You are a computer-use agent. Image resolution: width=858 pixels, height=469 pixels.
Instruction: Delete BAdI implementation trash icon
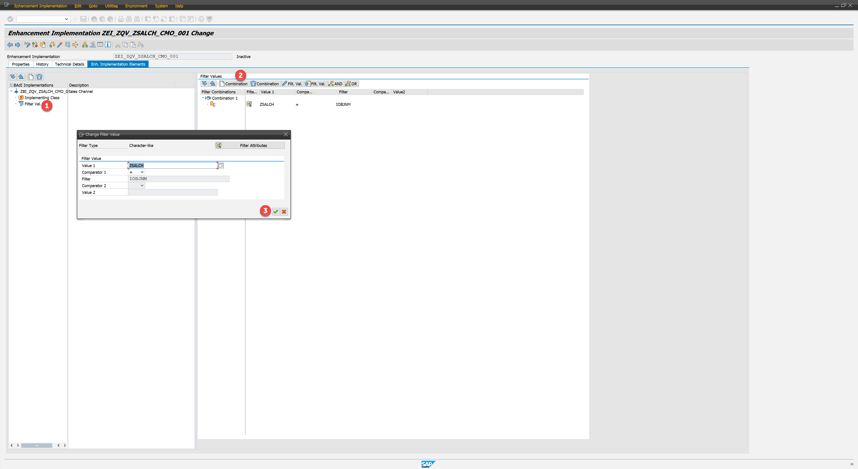coord(39,77)
